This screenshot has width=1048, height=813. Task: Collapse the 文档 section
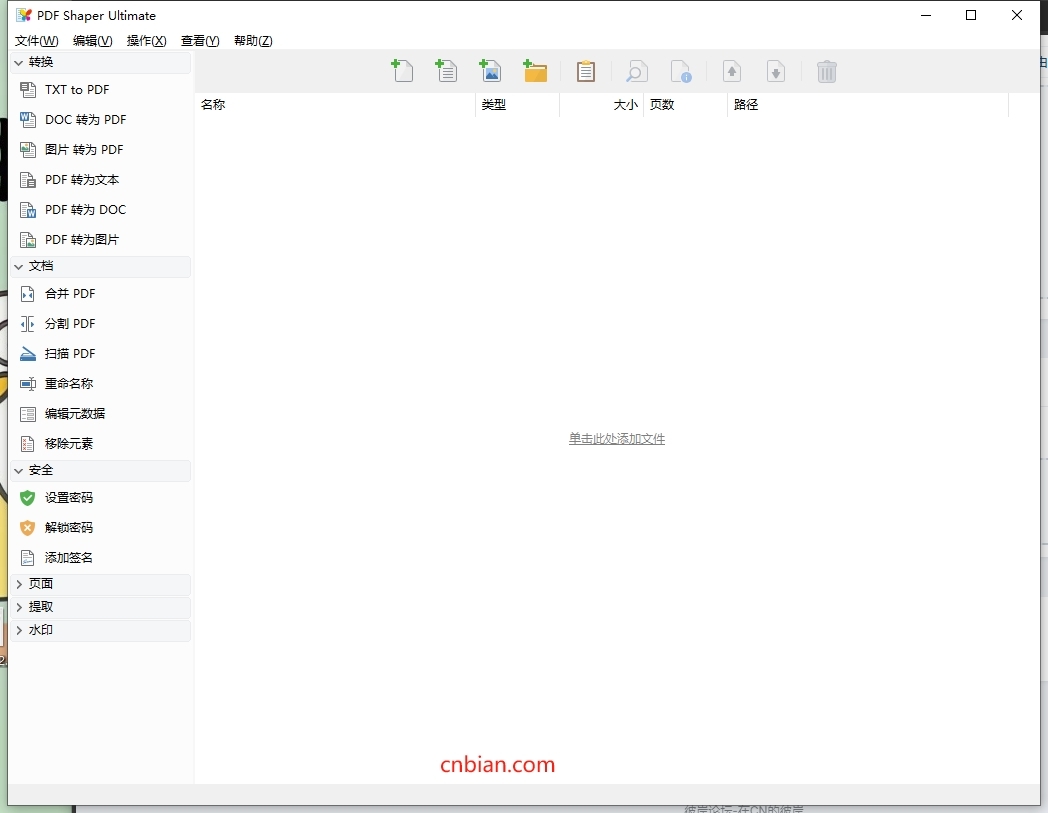(101, 266)
